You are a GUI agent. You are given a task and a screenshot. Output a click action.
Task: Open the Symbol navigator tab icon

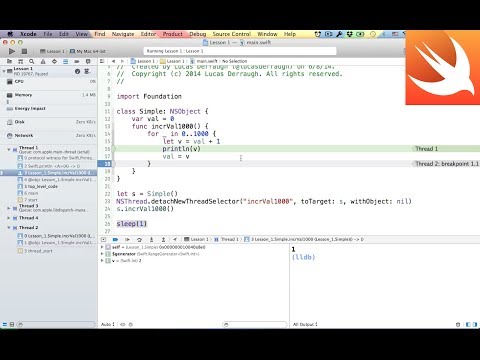[x=21, y=61]
